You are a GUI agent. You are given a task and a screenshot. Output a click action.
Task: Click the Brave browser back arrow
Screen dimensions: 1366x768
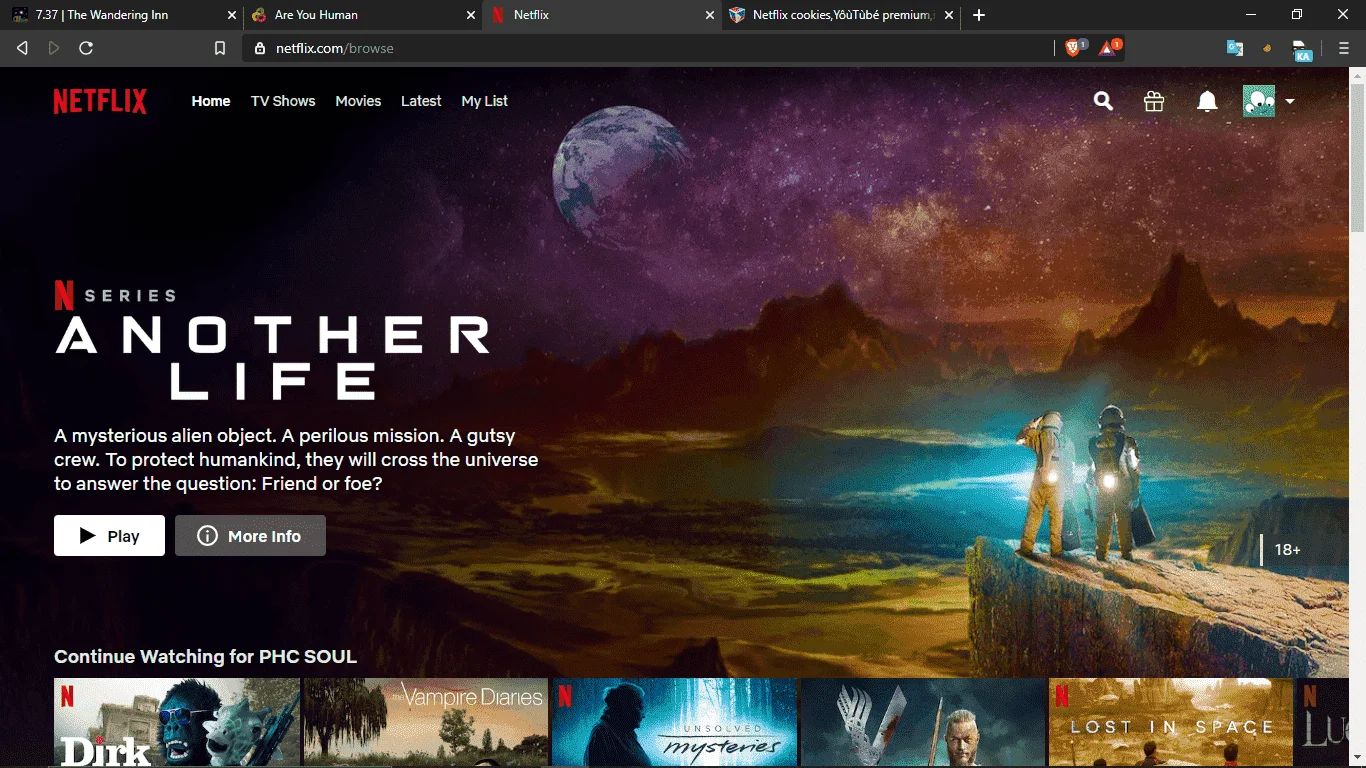[22, 48]
